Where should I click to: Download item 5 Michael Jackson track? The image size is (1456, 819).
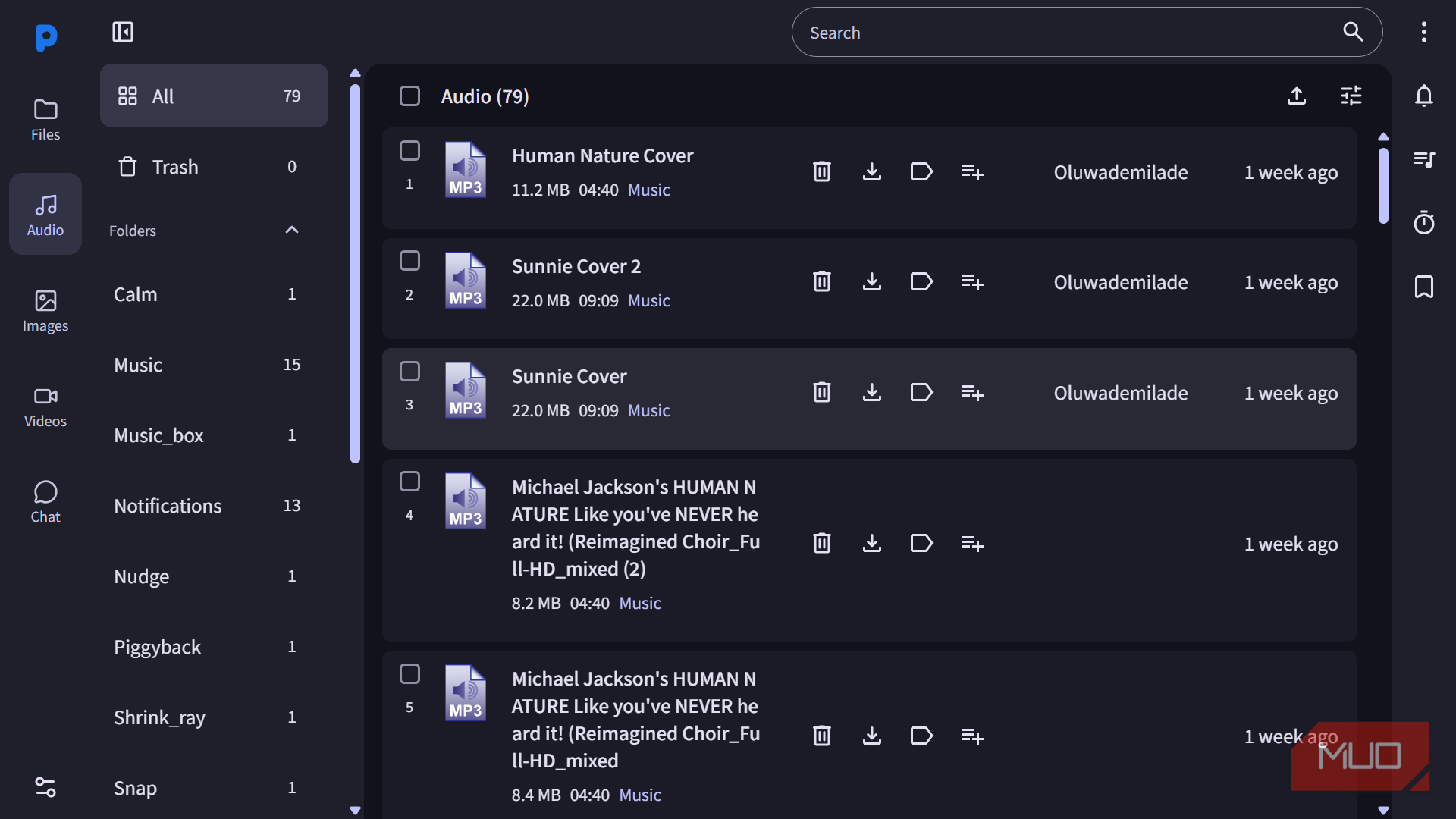pyautogui.click(x=872, y=736)
